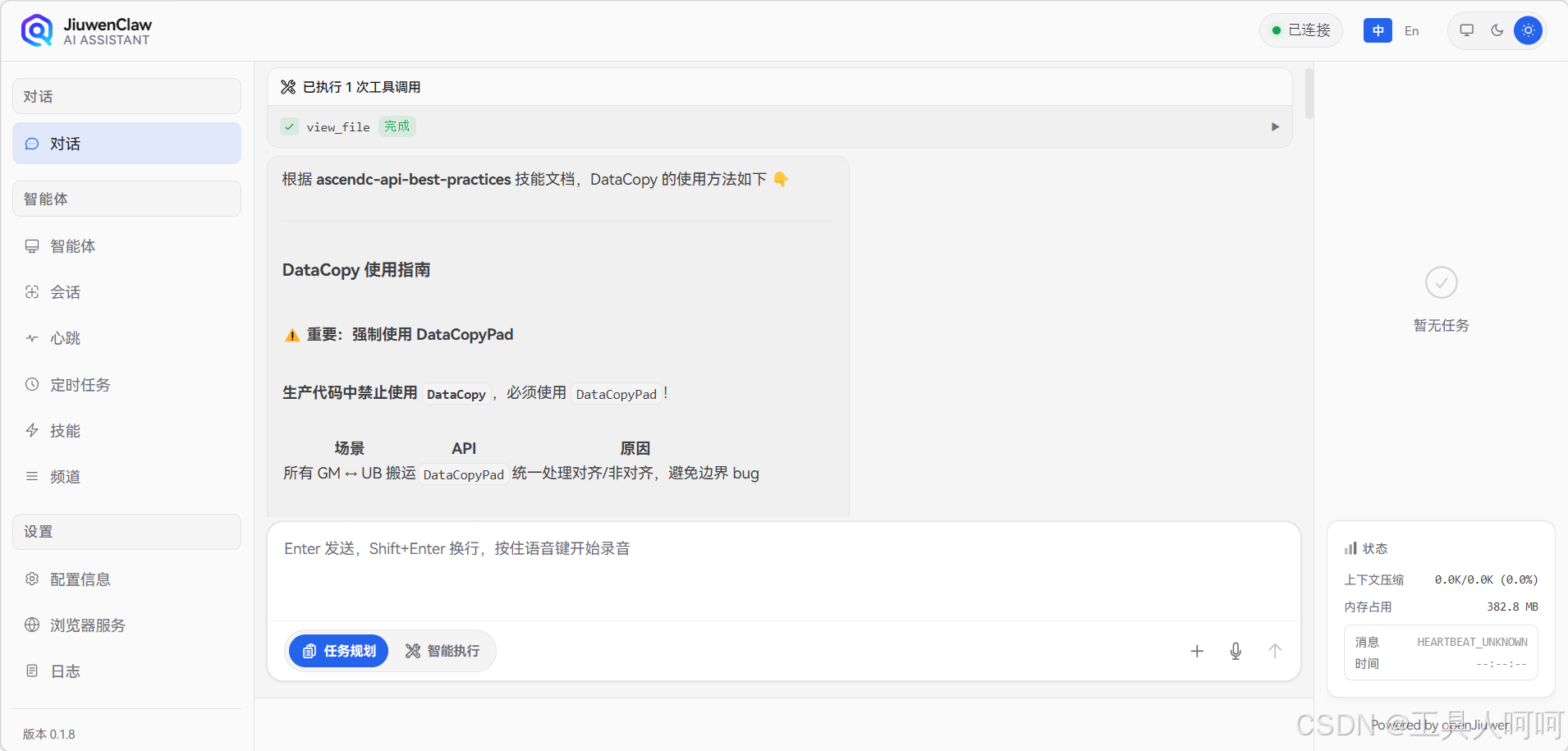
Task: Click the 状态 bar chart icon
Action: coord(1350,548)
